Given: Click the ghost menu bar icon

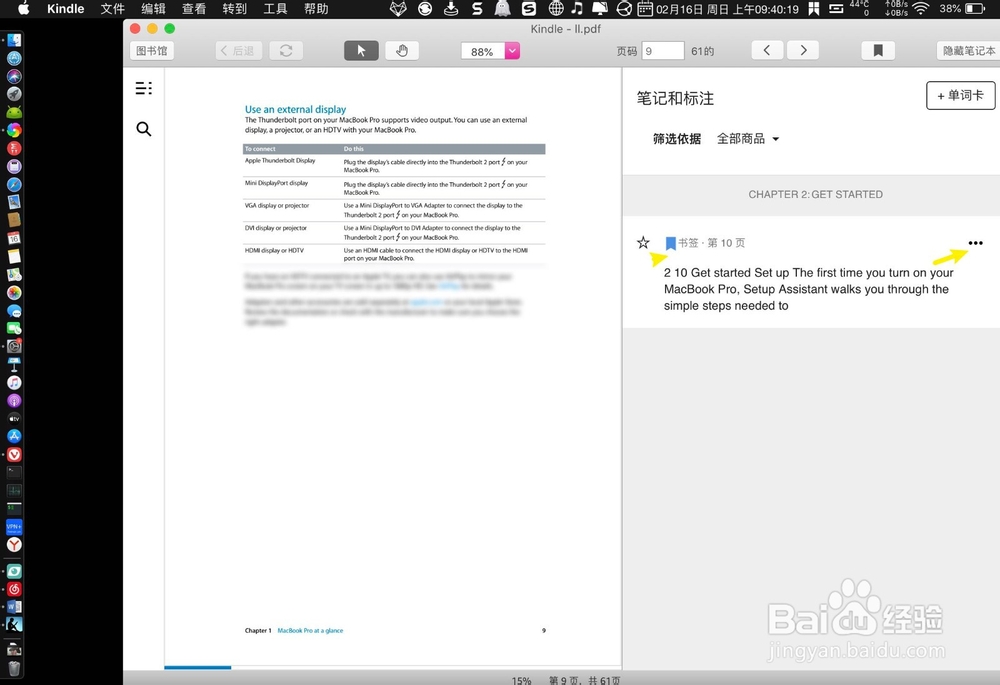Looking at the screenshot, I should [x=503, y=8].
